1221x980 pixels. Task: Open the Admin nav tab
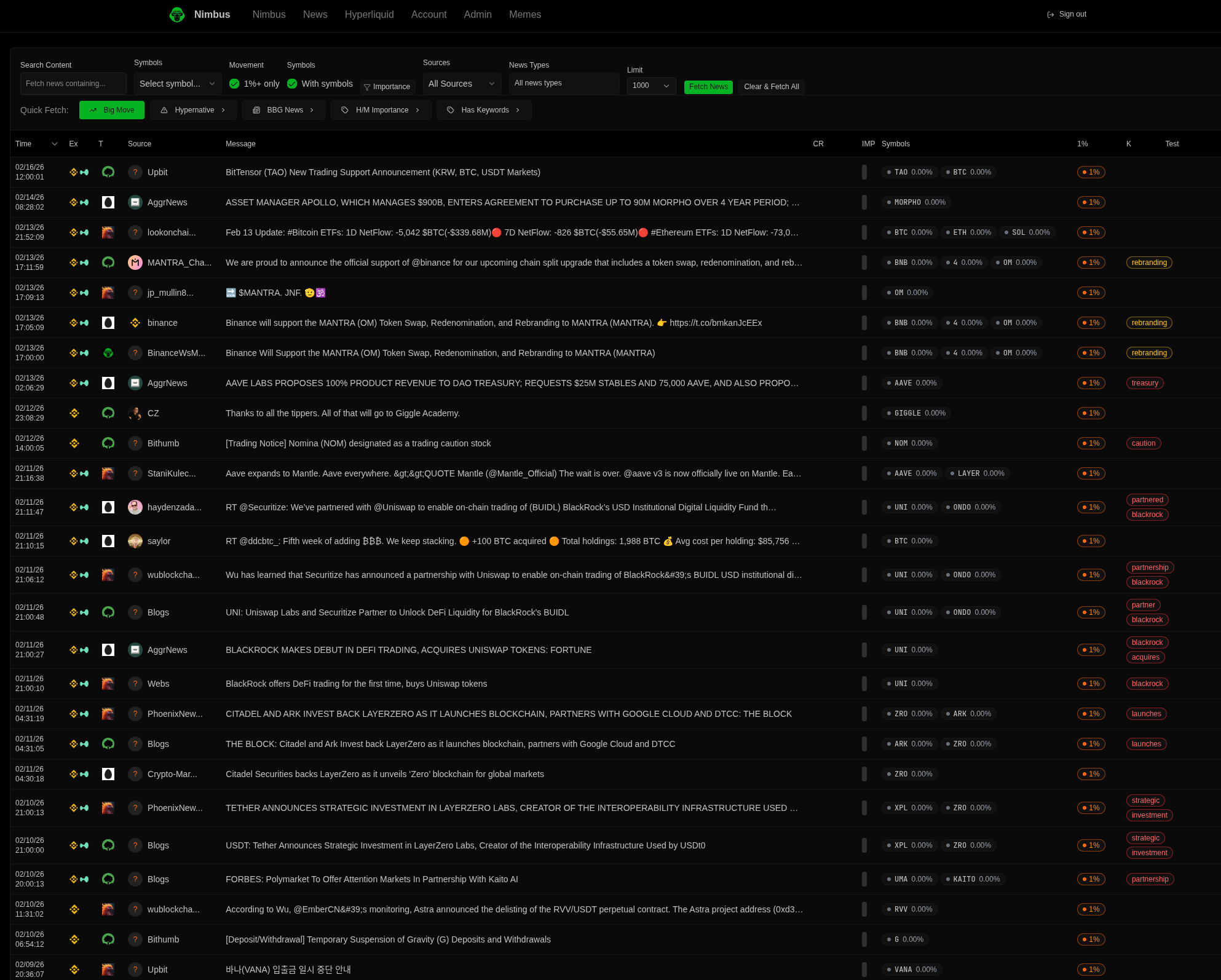click(478, 15)
